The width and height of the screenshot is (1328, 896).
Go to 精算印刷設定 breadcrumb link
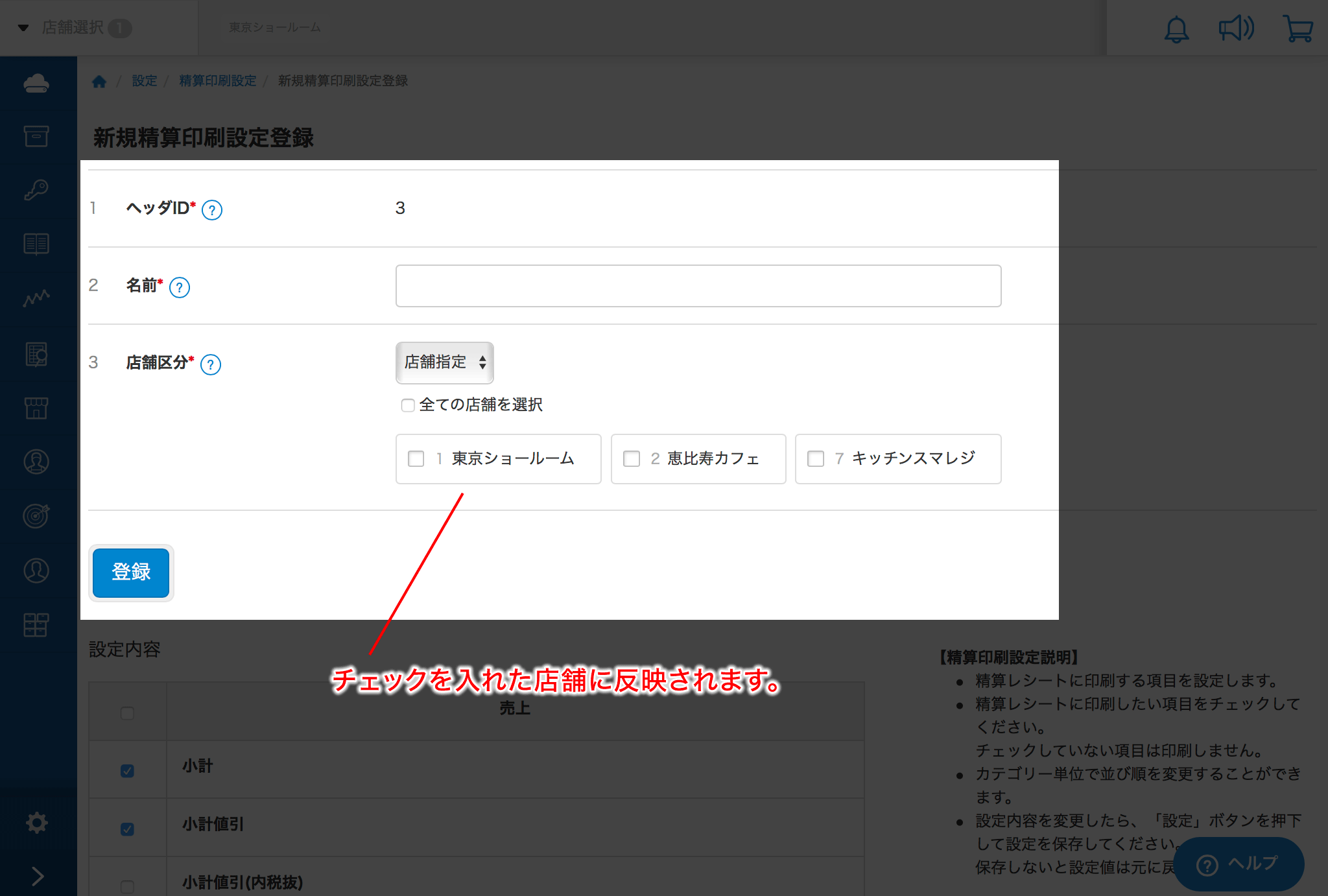pos(218,81)
